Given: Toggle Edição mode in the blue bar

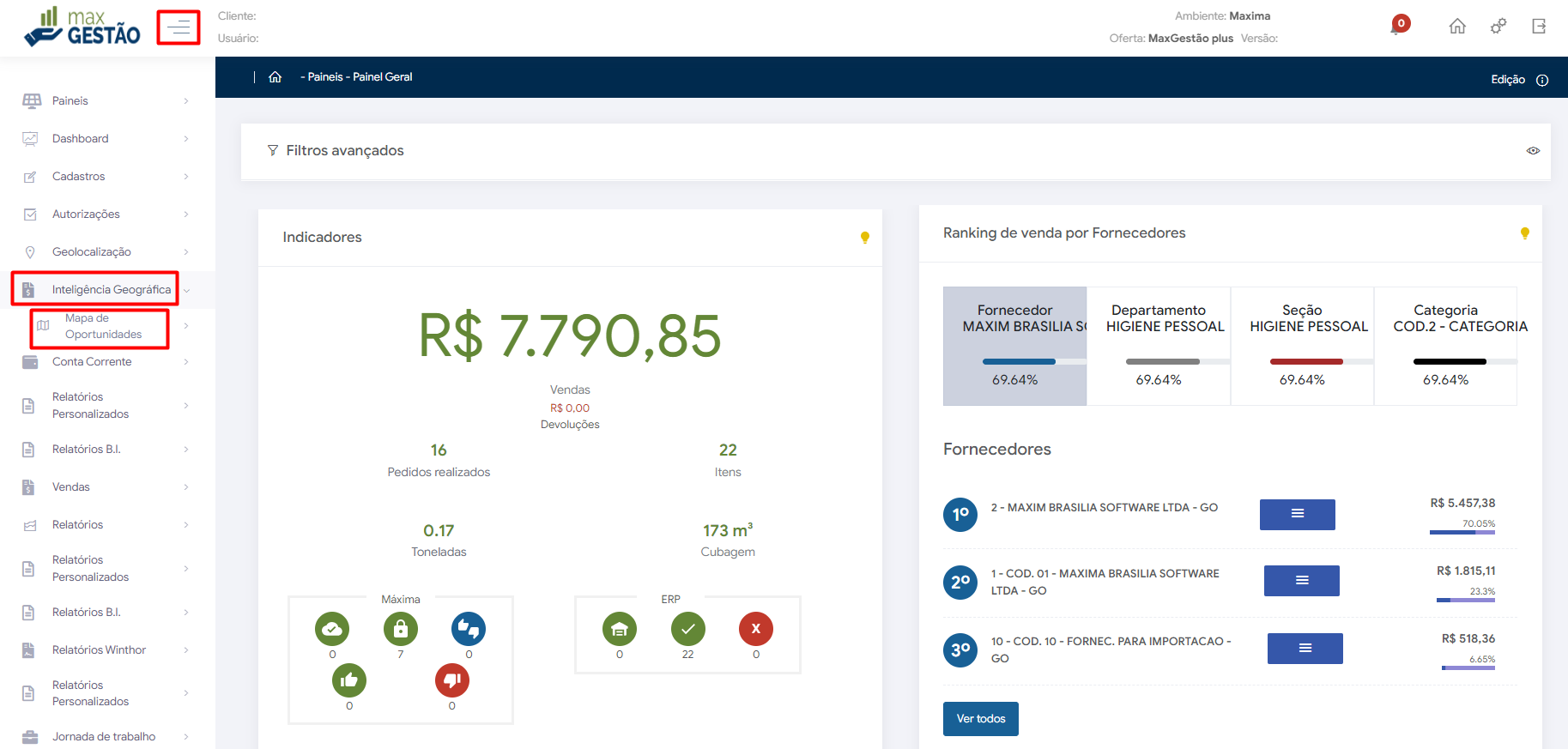Looking at the screenshot, I should (x=1507, y=80).
